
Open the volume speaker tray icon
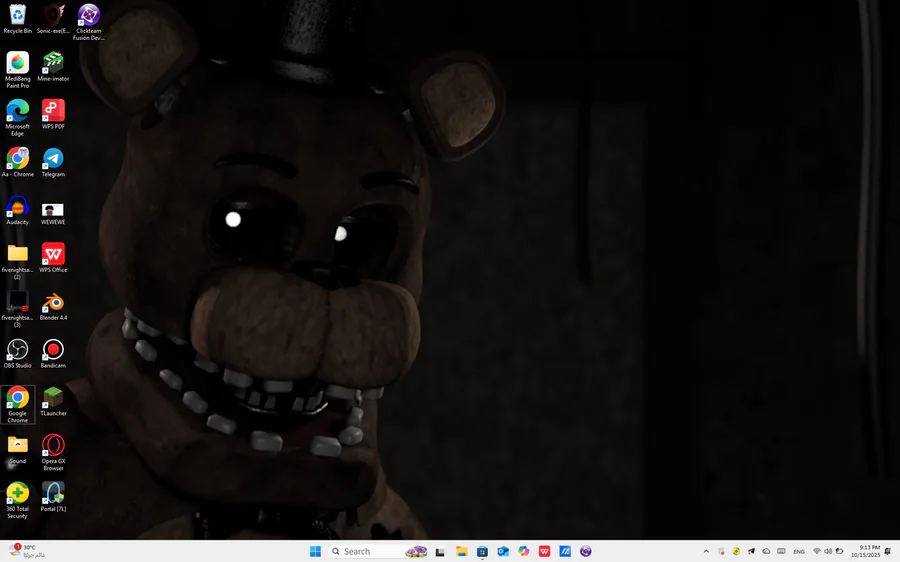[x=828, y=551]
